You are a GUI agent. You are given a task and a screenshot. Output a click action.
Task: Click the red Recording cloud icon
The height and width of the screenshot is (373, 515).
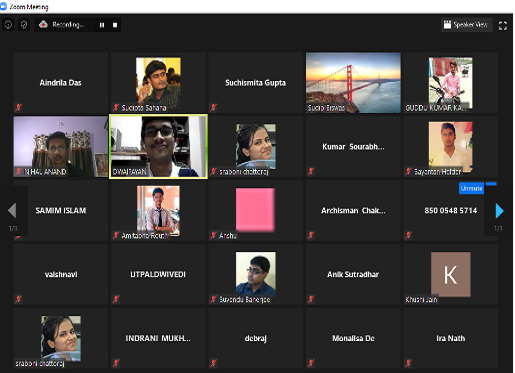point(43,24)
